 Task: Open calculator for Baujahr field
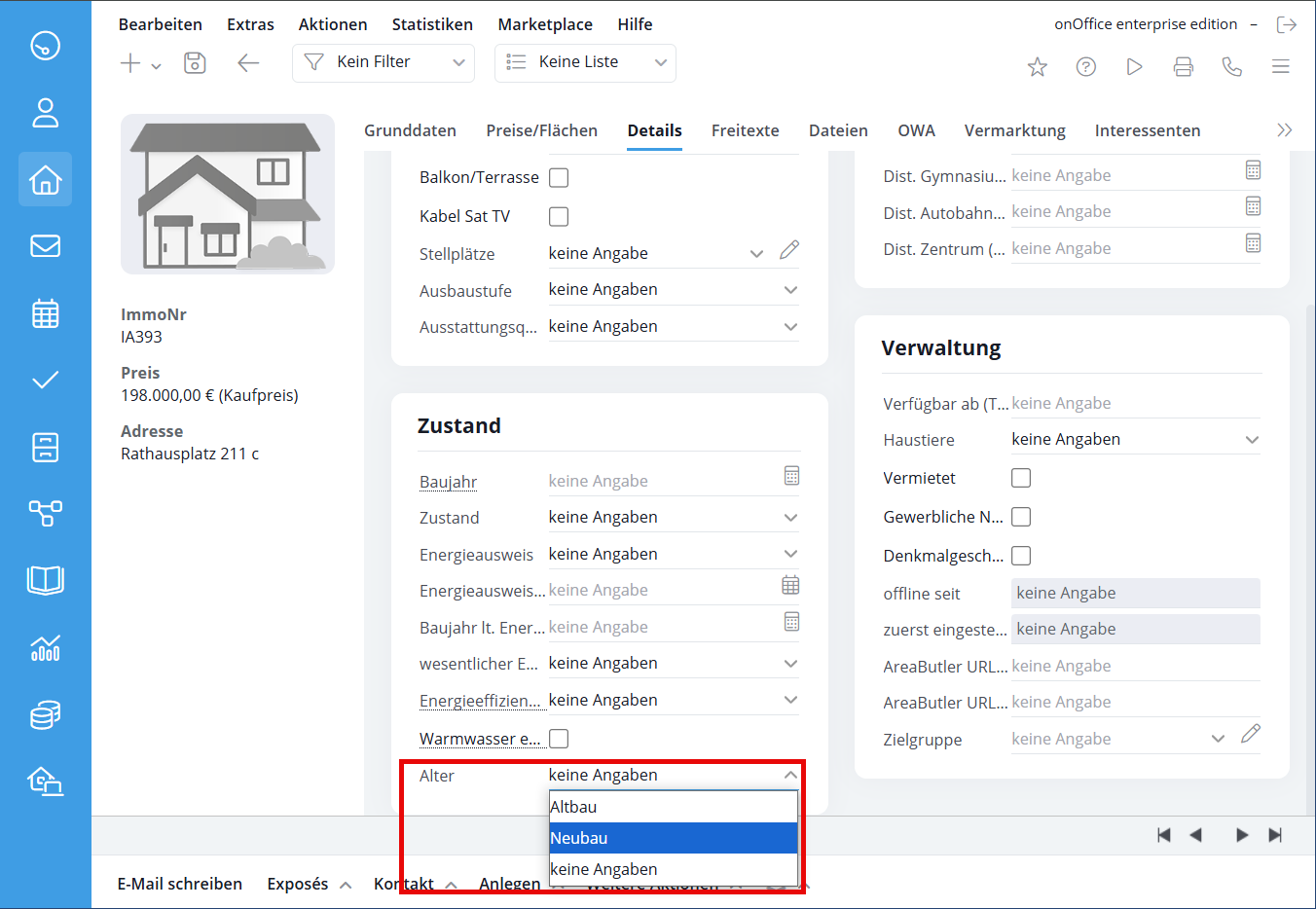(x=791, y=476)
